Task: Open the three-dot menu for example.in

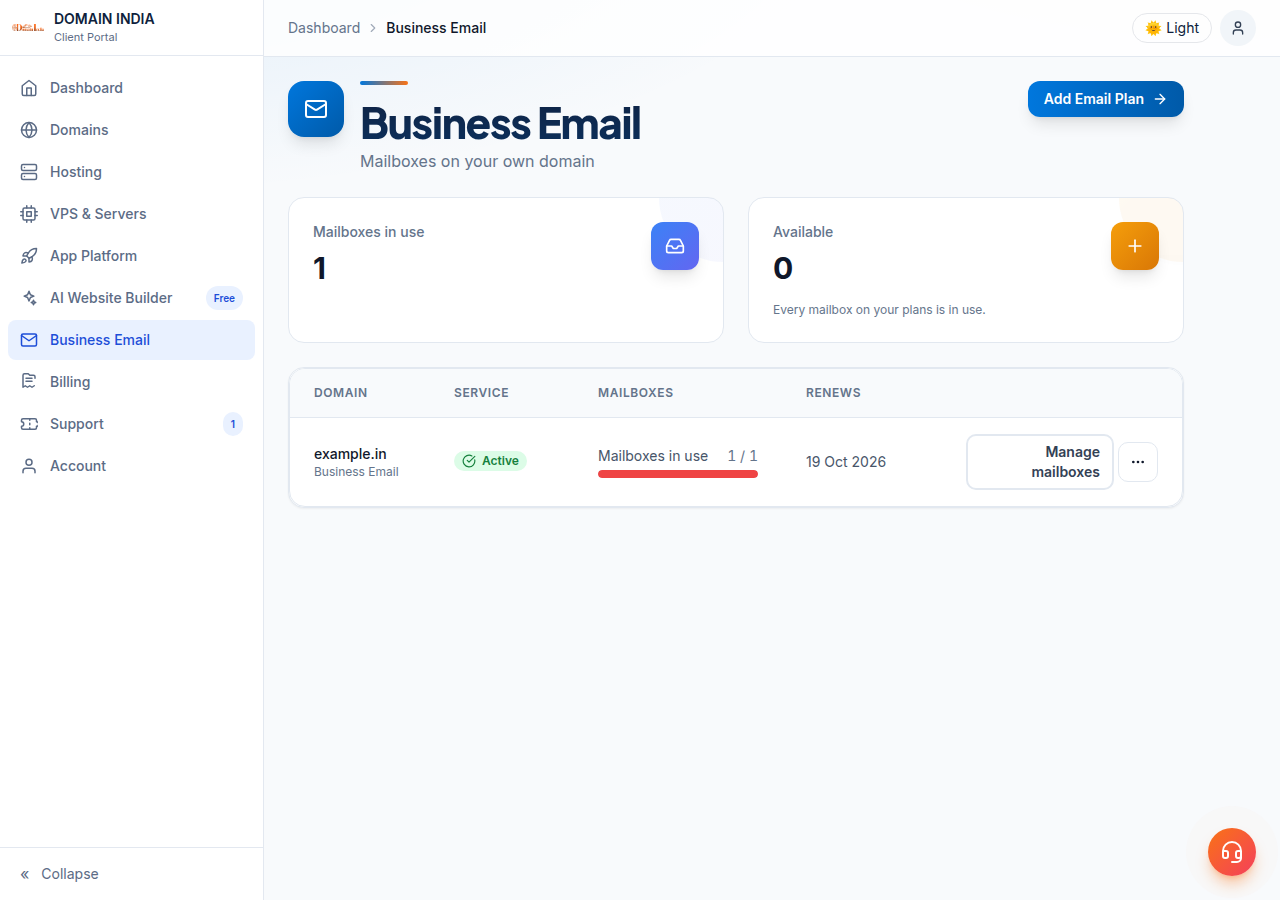Action: pyautogui.click(x=1138, y=462)
